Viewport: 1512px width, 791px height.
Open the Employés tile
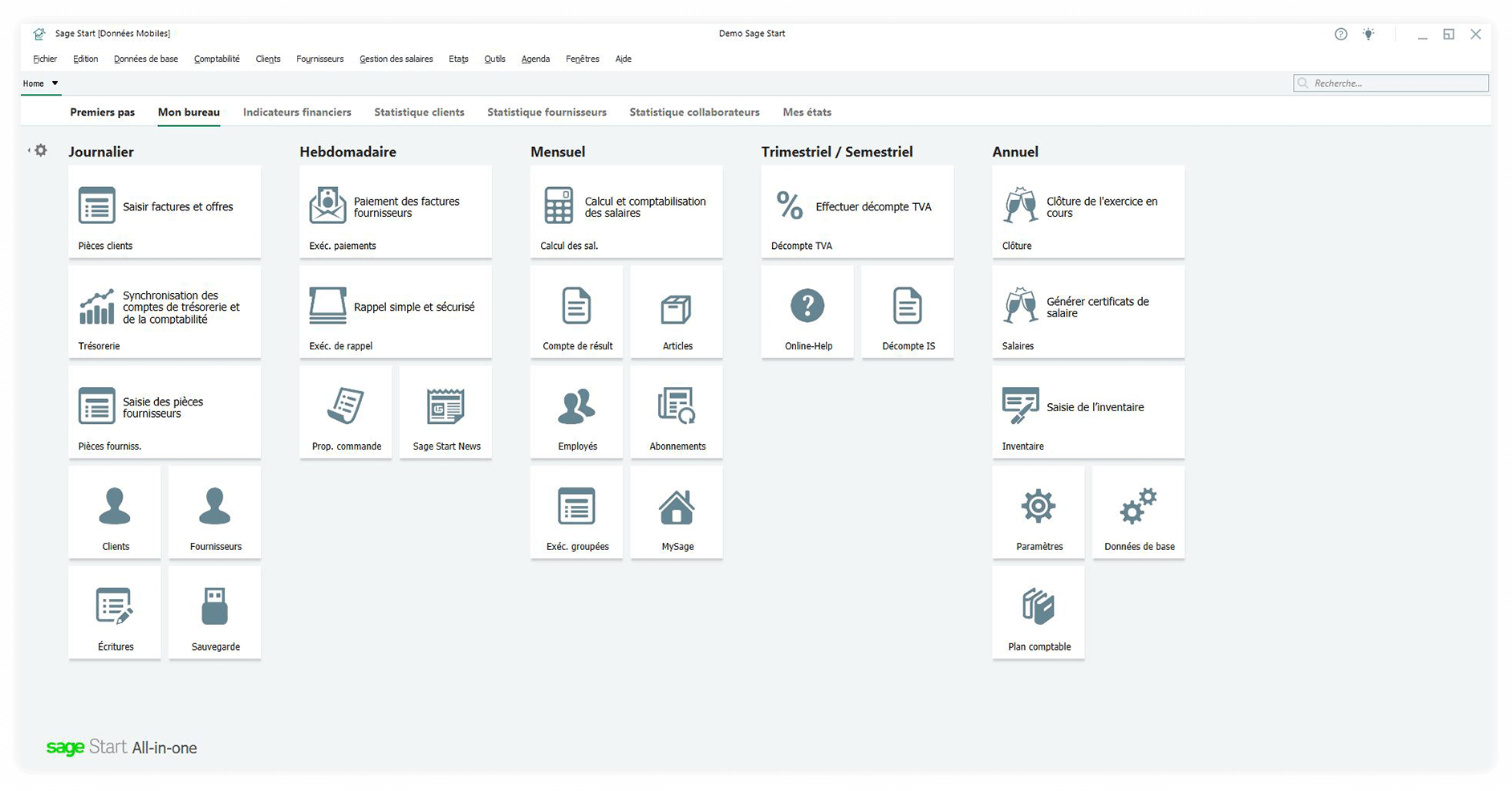point(577,413)
